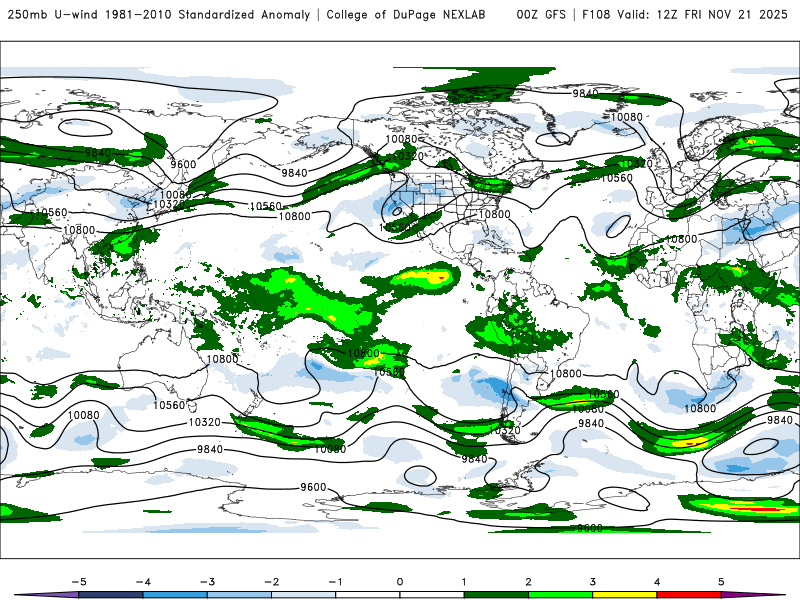Click the light blue -3 to -2 colorbar segment
The width and height of the screenshot is (800, 600).
[x=239, y=595]
